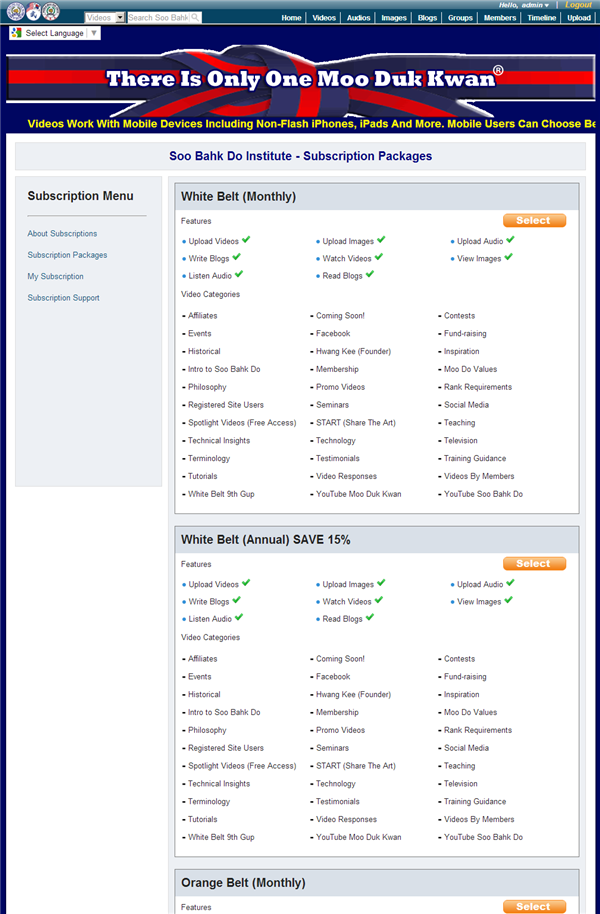Open the Timeline navigation item
This screenshot has height=914, width=600.
[542, 17]
